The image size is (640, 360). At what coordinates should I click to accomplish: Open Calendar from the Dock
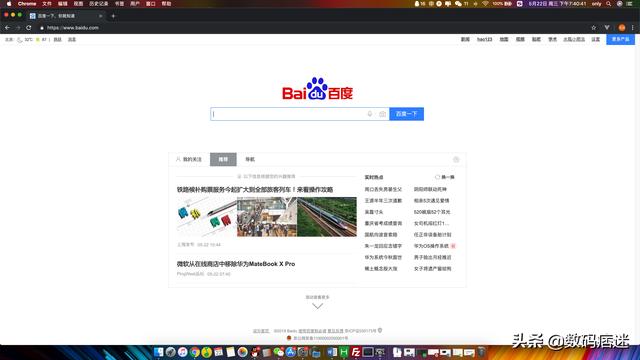pos(218,352)
